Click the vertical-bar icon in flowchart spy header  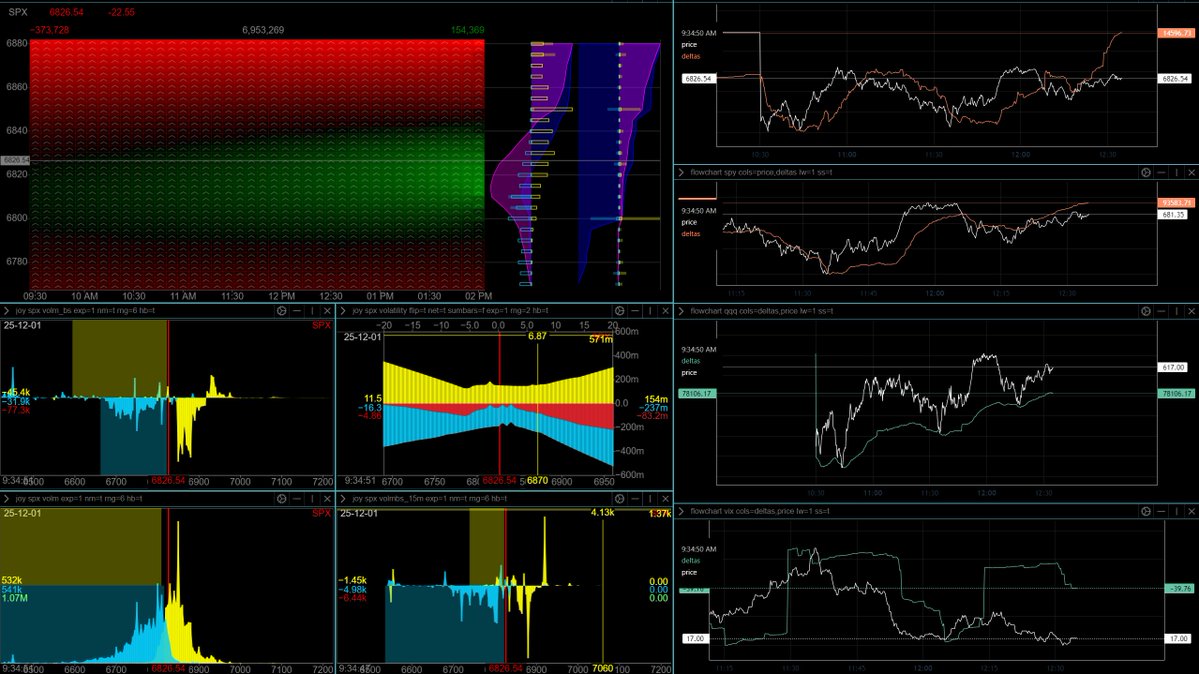1176,173
